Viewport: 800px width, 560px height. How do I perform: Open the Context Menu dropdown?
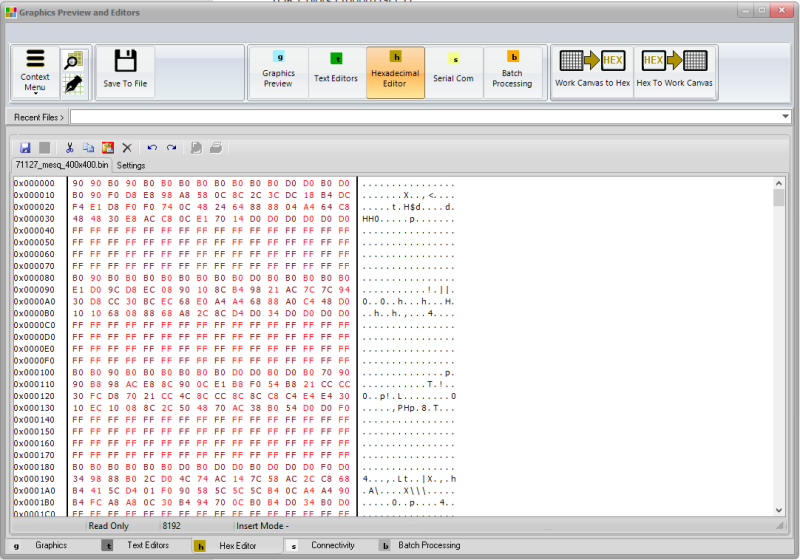click(35, 72)
